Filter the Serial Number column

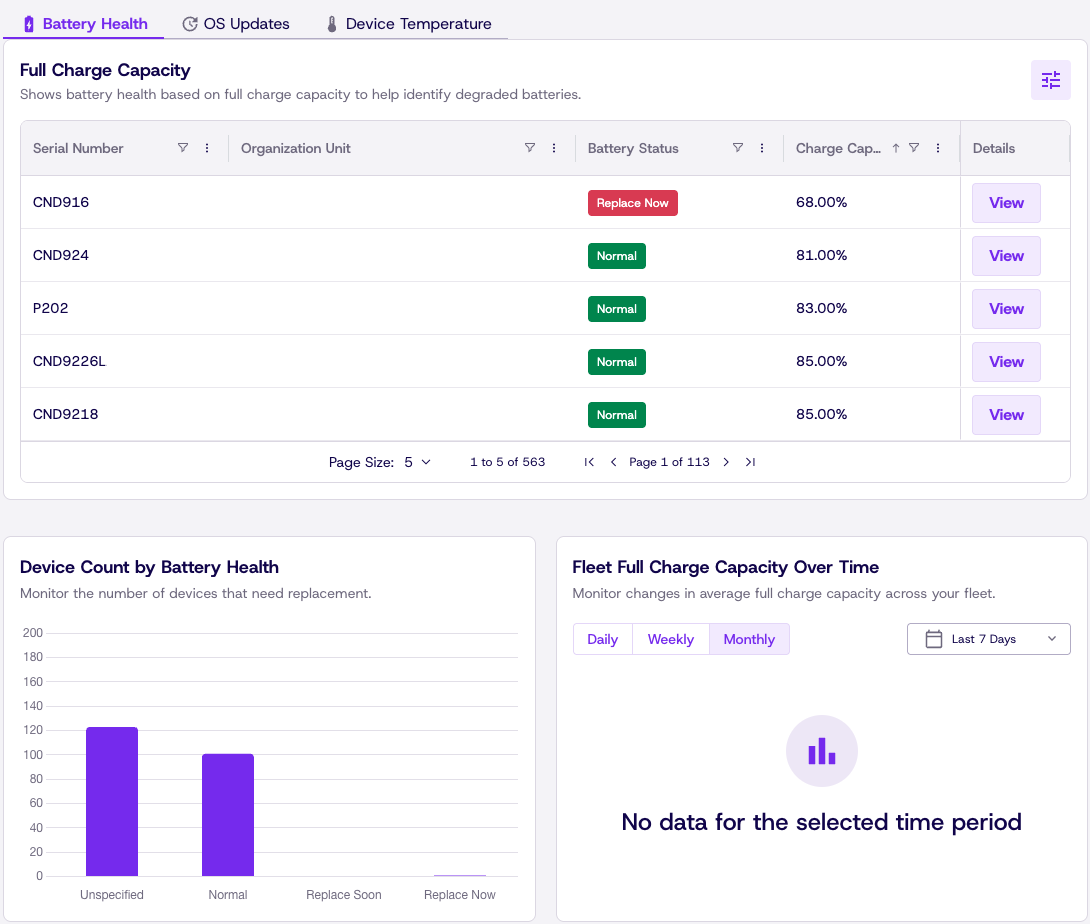pos(183,147)
